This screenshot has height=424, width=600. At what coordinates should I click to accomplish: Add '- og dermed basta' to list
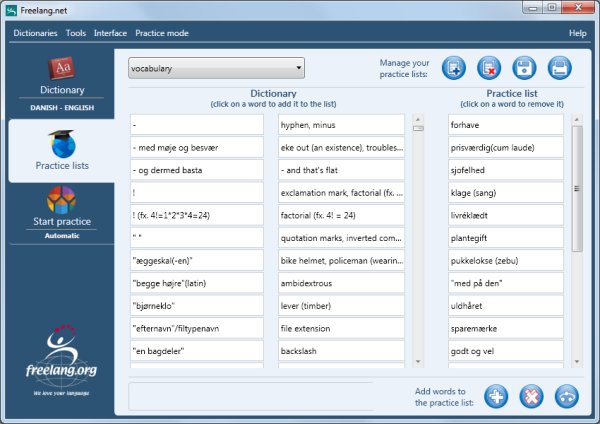[x=197, y=170]
